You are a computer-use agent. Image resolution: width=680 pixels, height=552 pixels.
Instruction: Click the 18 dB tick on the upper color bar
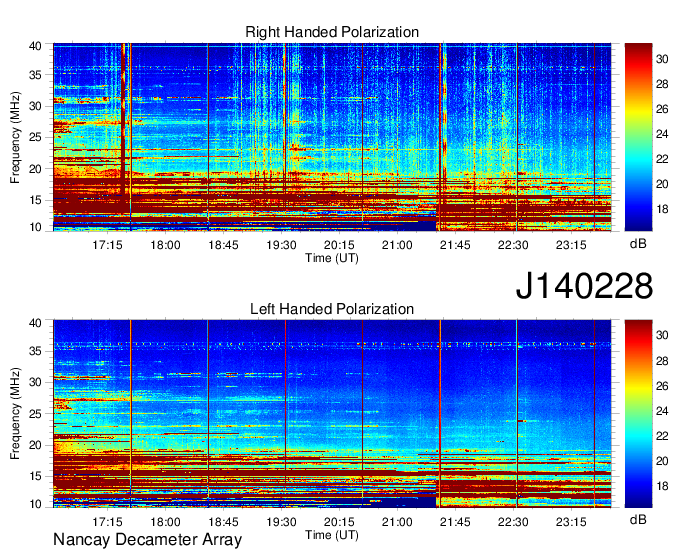point(662,209)
